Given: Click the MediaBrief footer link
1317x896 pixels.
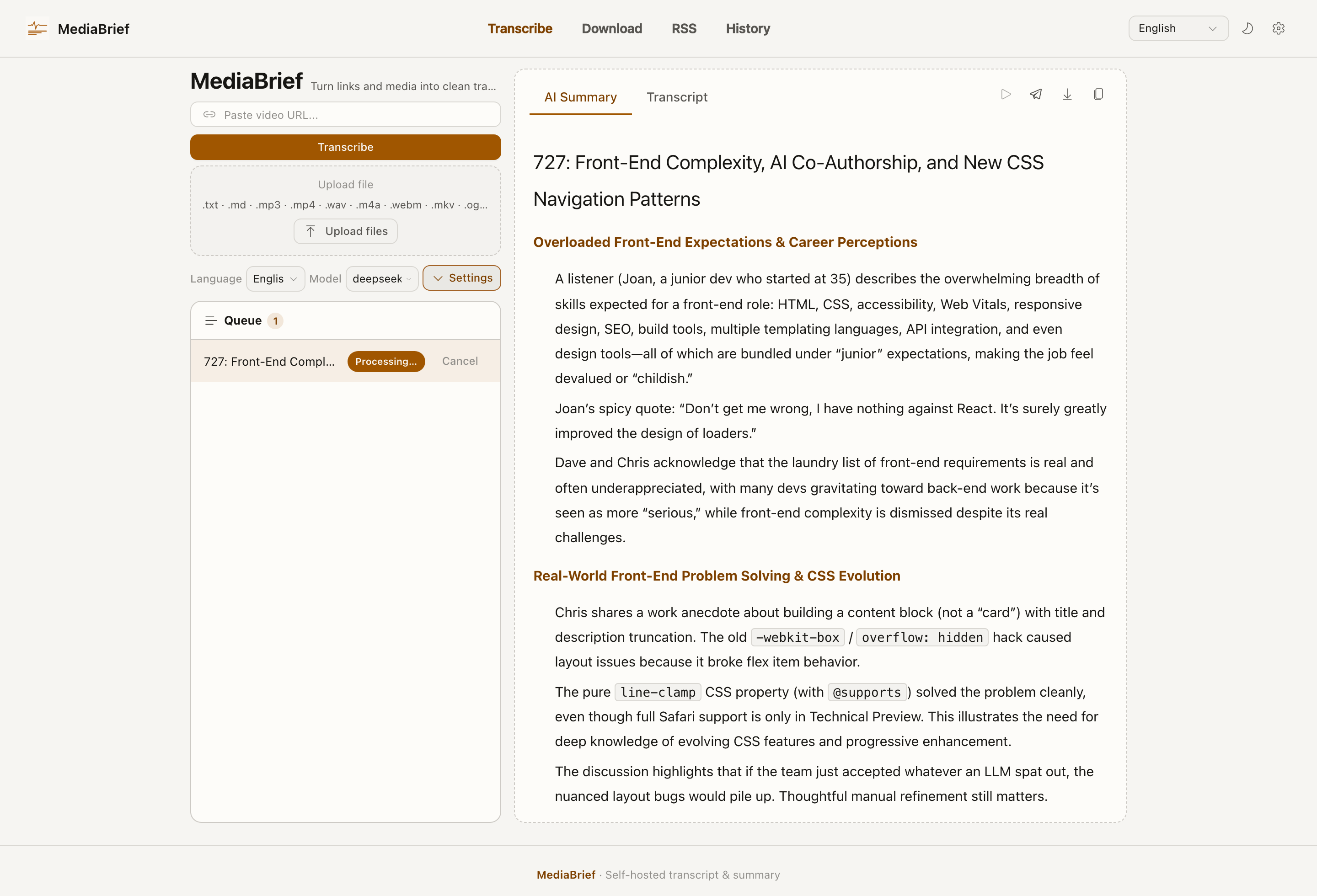Looking at the screenshot, I should [x=566, y=875].
